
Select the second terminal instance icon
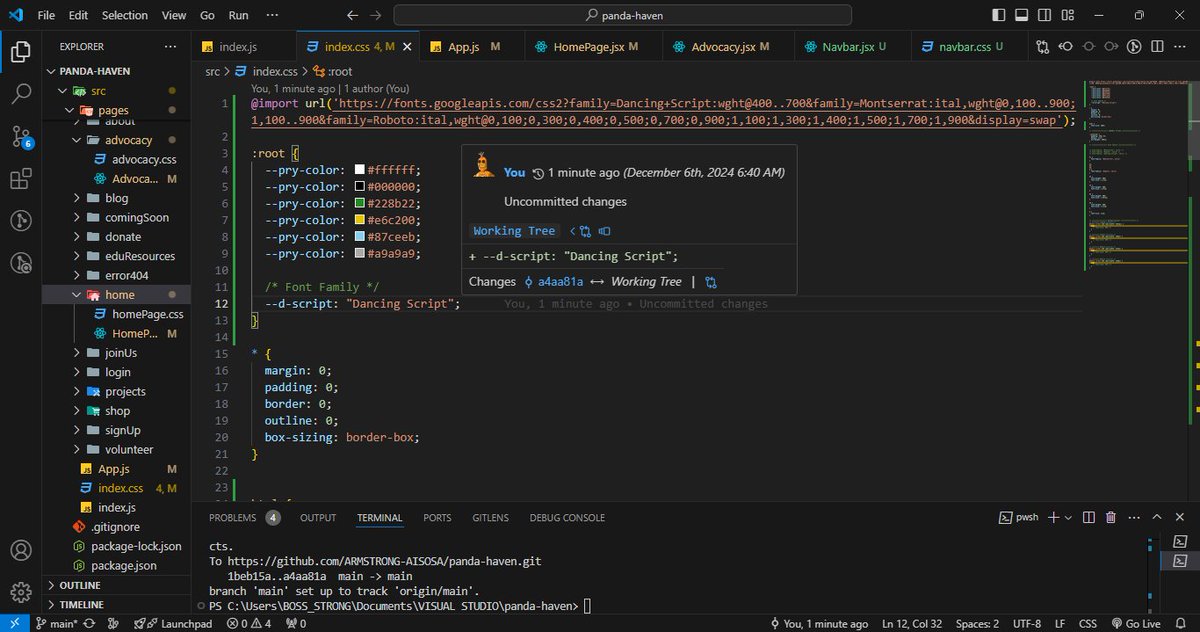pyautogui.click(x=1181, y=562)
